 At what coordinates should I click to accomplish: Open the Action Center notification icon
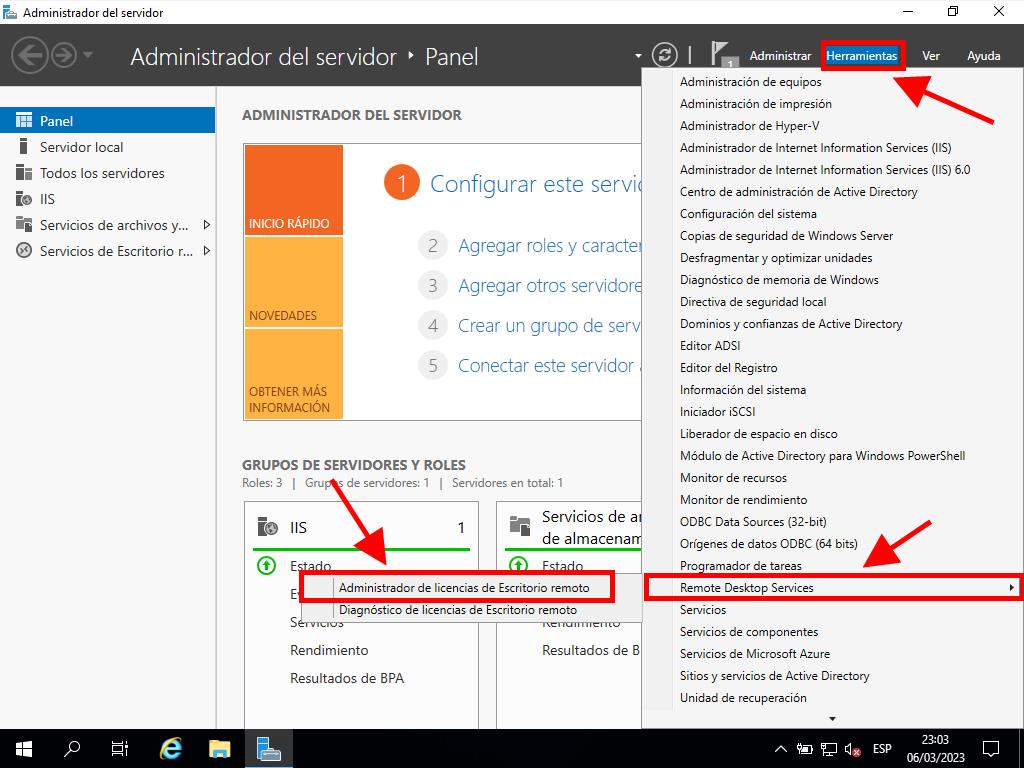click(x=991, y=748)
